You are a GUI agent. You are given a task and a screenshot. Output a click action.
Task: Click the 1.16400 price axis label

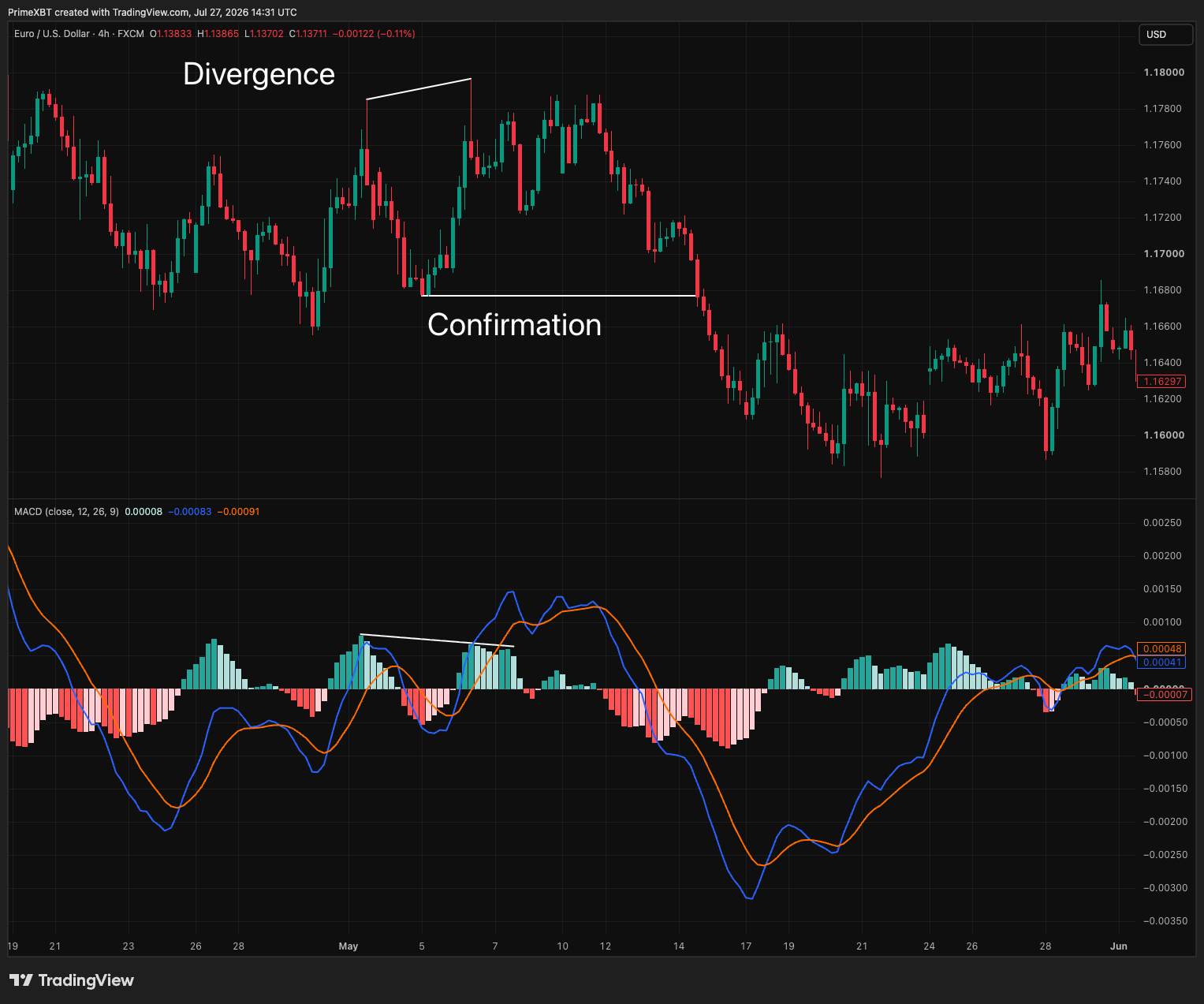1164,363
